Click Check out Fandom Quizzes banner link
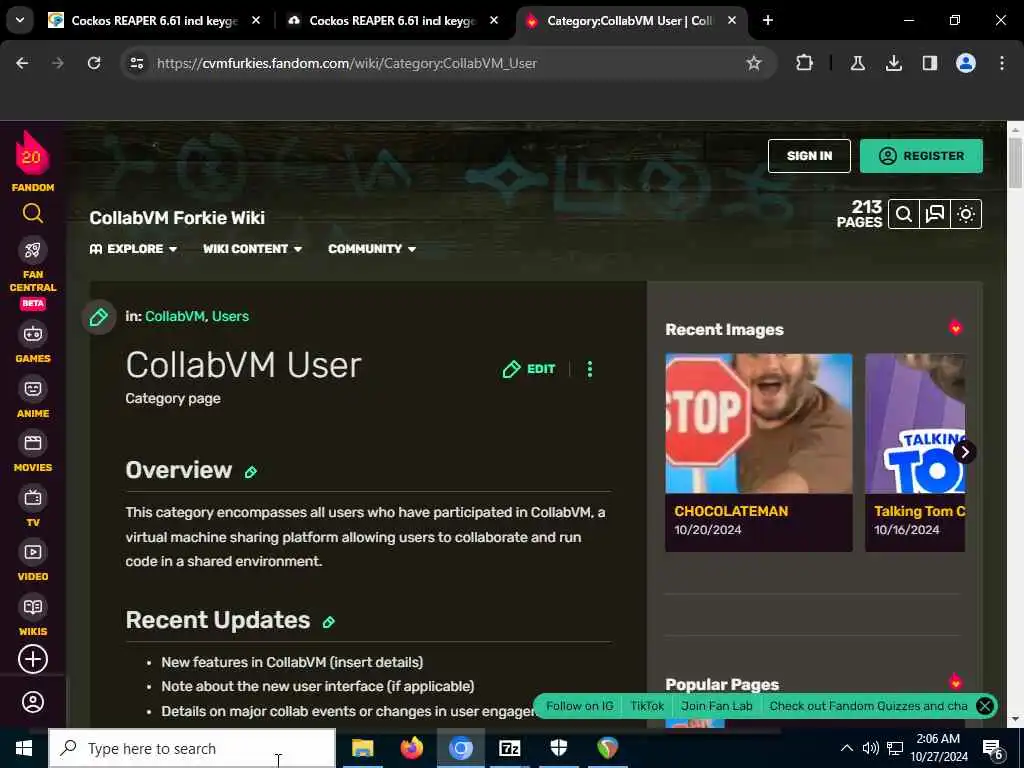This screenshot has width=1024, height=768. [868, 706]
